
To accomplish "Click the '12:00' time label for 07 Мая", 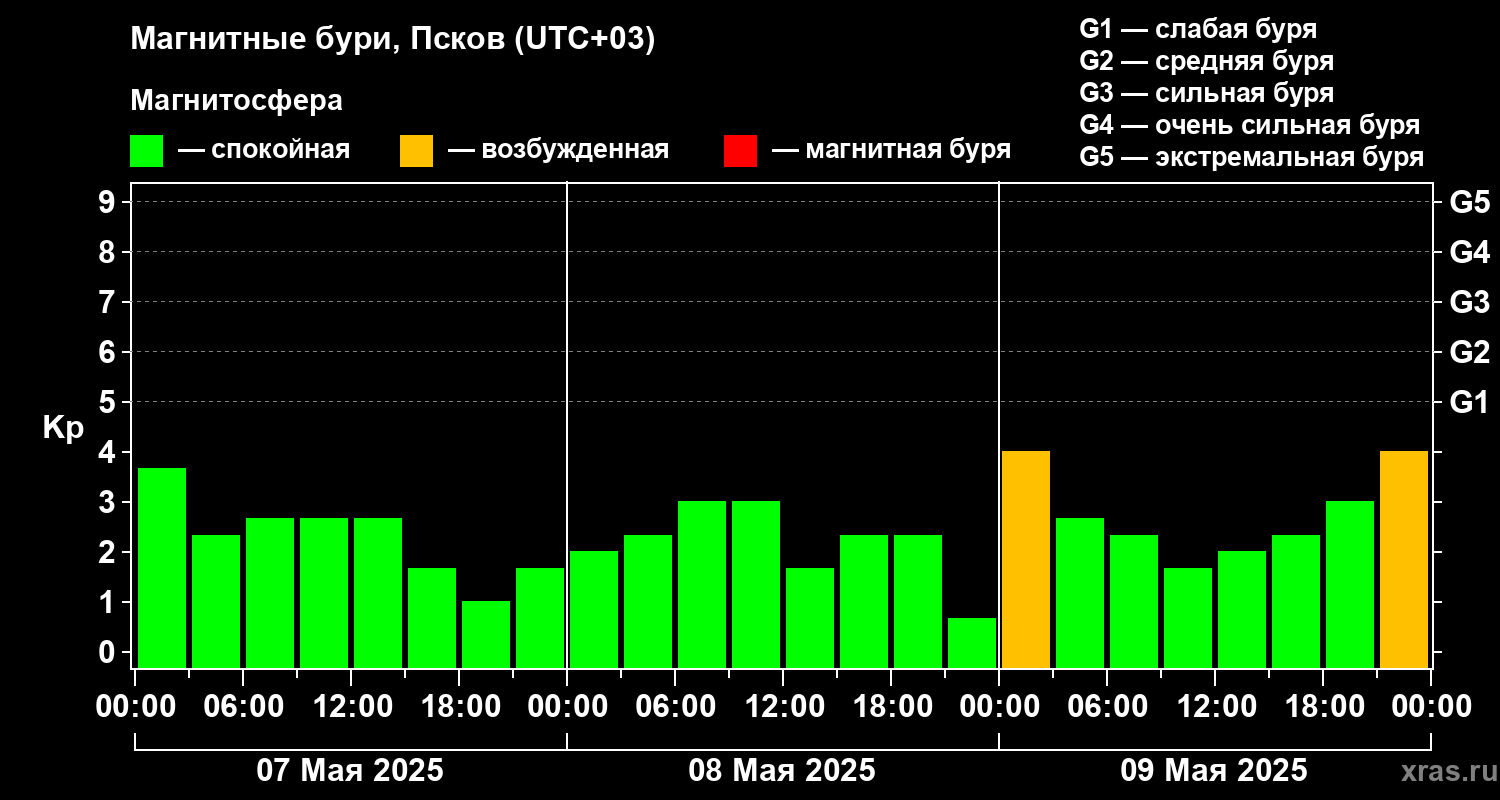I will [352, 707].
